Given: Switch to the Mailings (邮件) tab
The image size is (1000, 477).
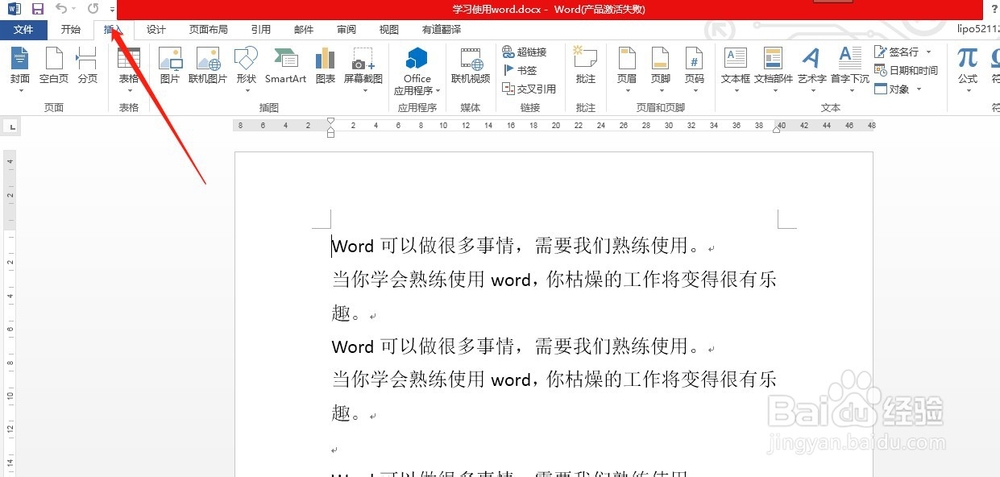Looking at the screenshot, I should 304,29.
